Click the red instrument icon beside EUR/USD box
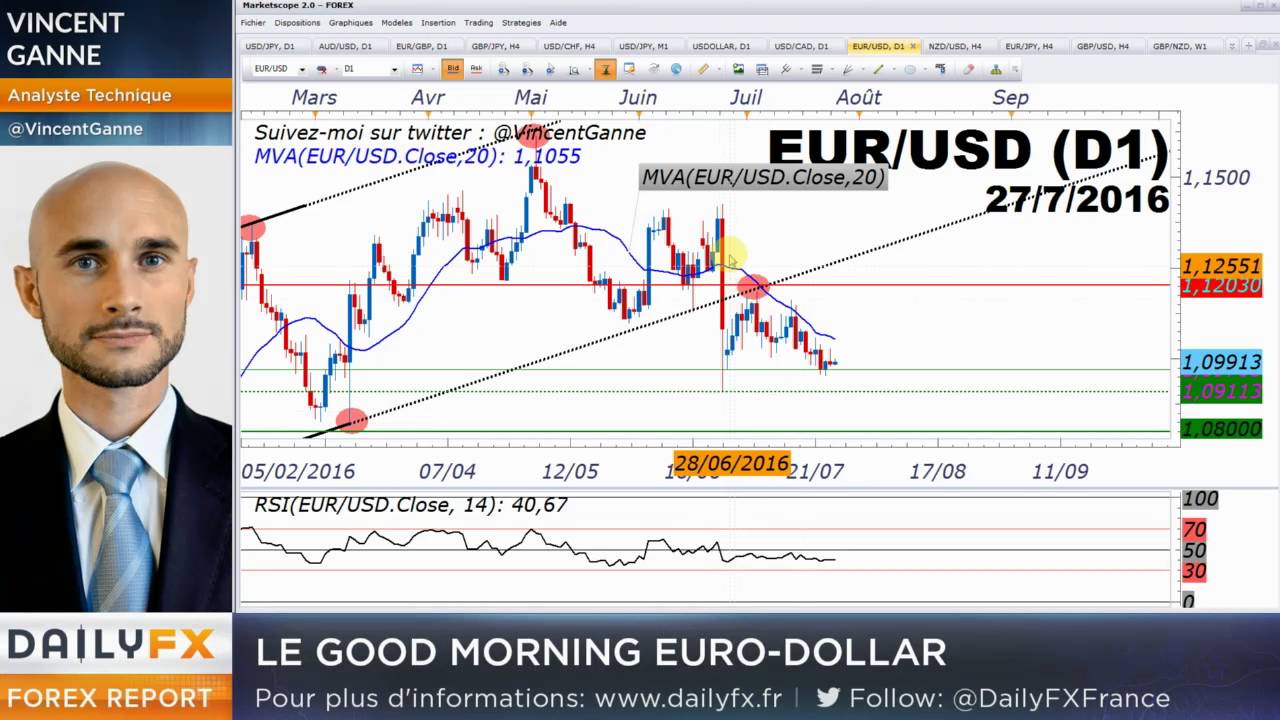This screenshot has width=1280, height=720. click(322, 69)
